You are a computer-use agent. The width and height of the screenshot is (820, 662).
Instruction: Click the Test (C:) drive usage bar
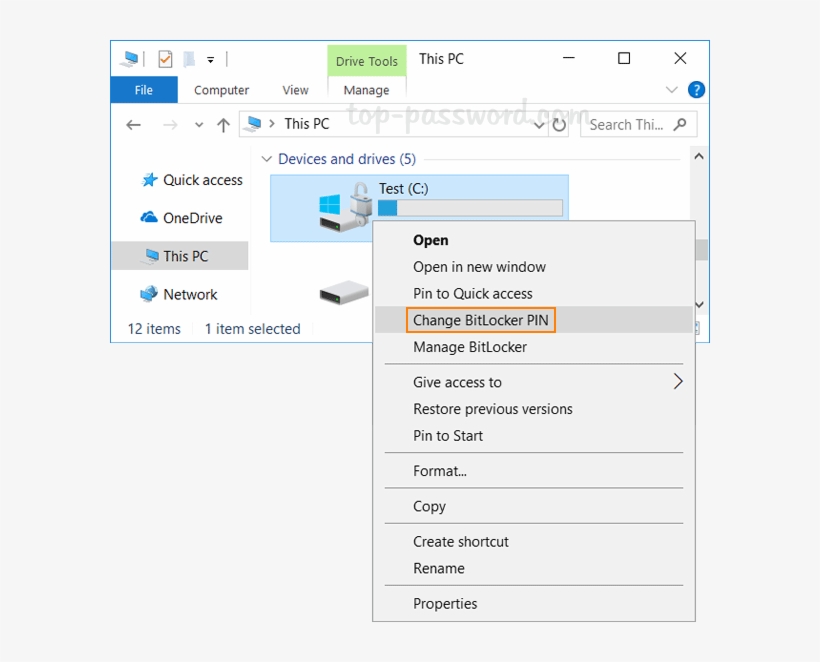[470, 208]
